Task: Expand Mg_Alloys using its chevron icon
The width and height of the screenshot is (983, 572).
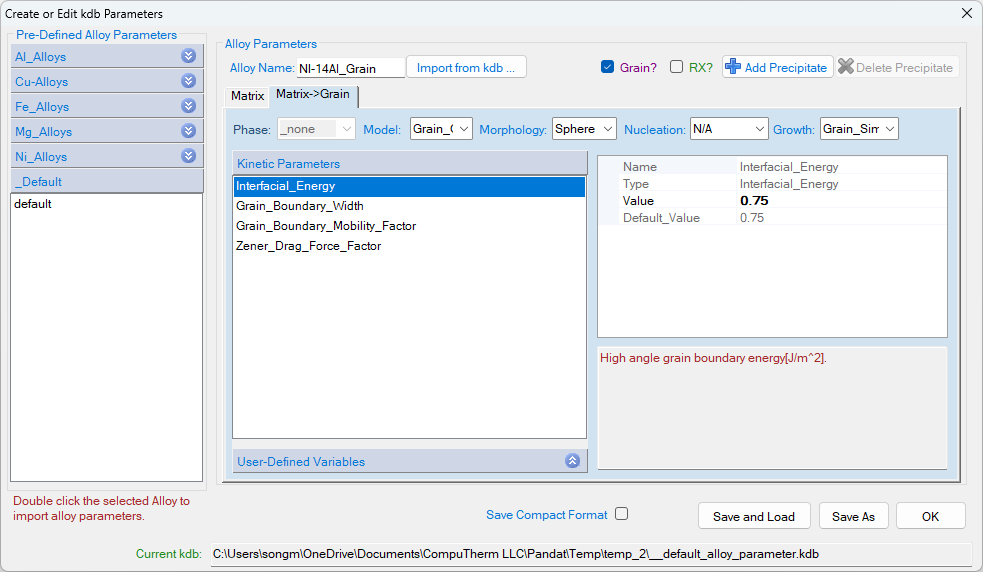Action: click(188, 131)
